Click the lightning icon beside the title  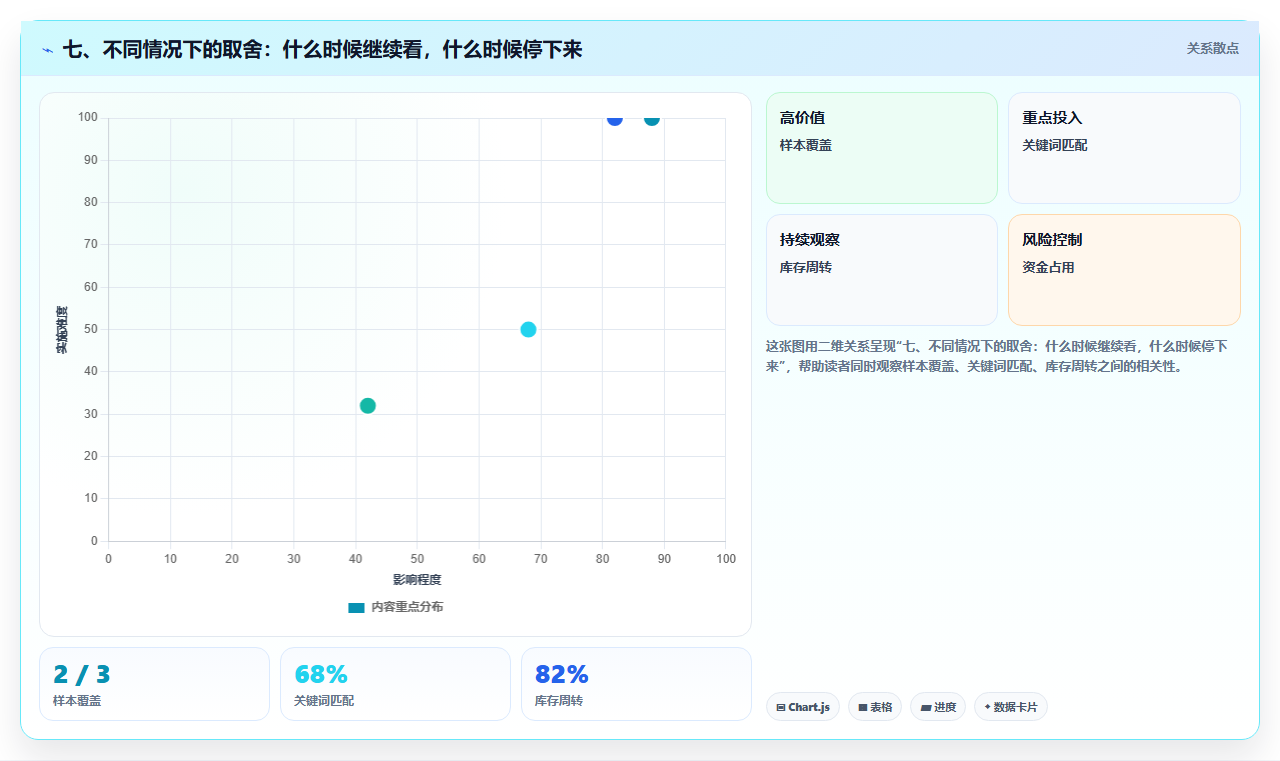coord(47,50)
